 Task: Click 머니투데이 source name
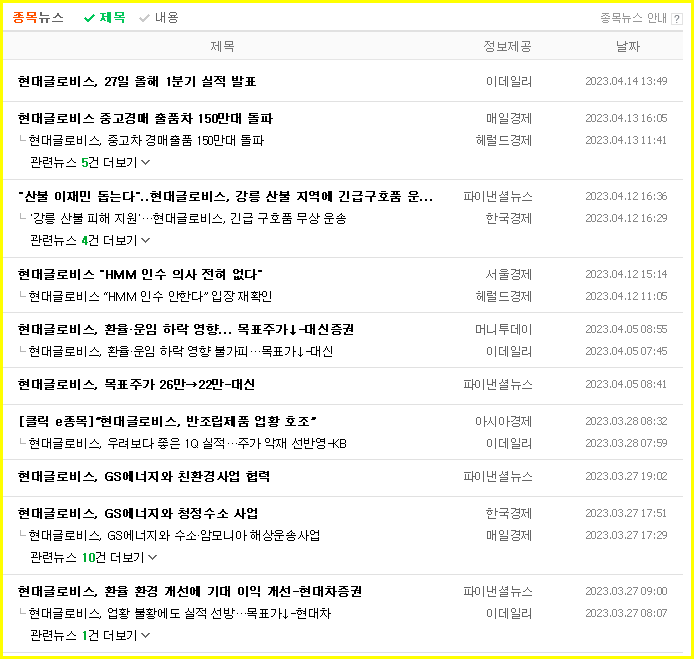504,329
